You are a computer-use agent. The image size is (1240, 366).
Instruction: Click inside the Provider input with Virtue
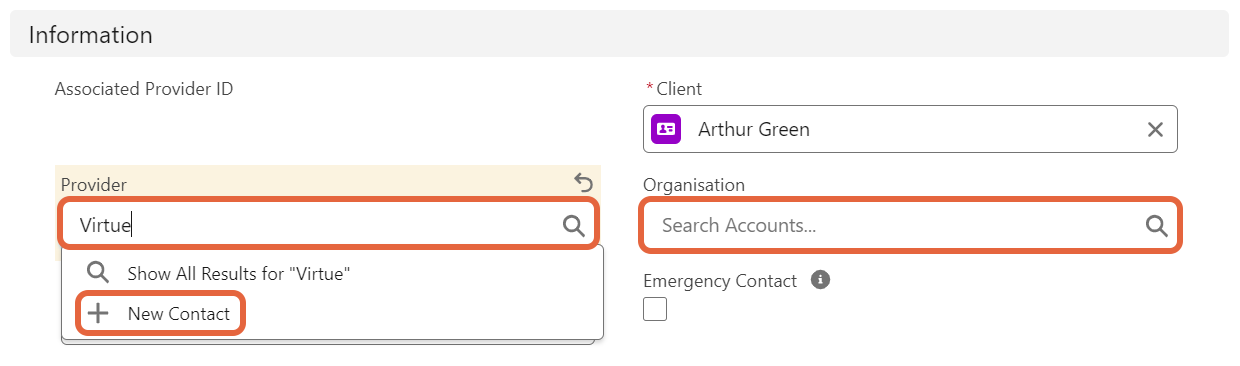(x=329, y=225)
